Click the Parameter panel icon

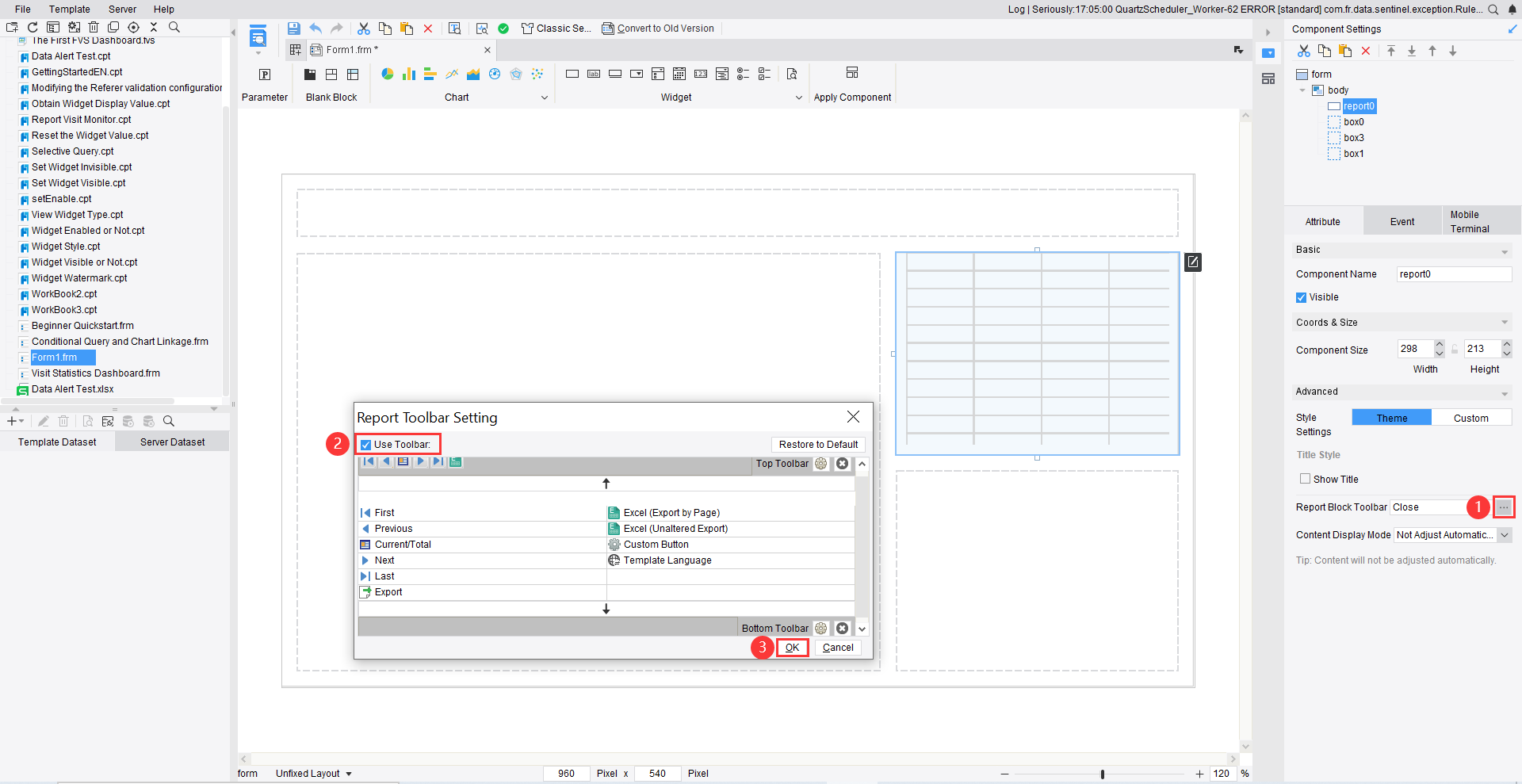[265, 75]
